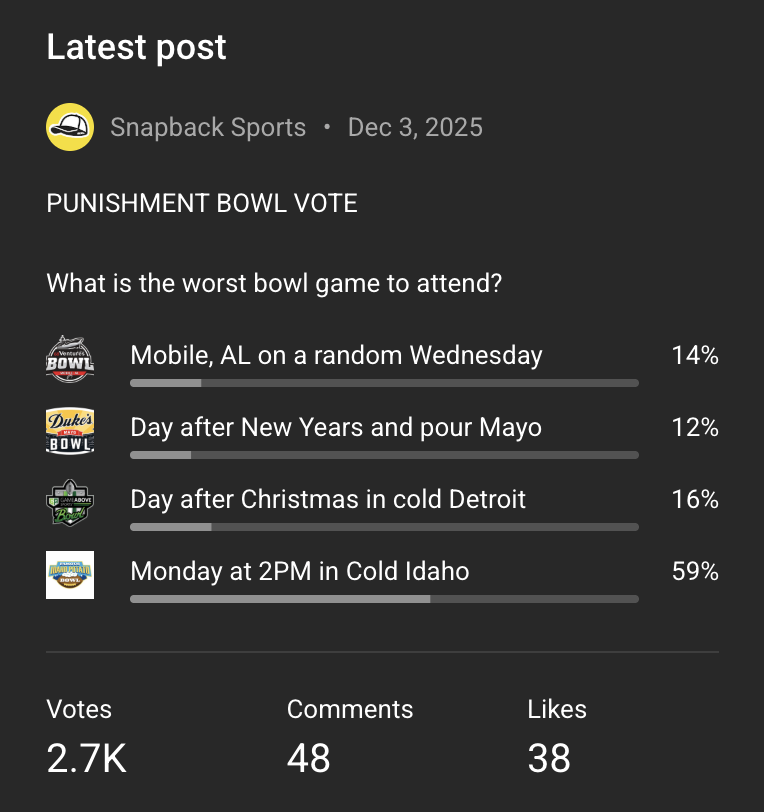The width and height of the screenshot is (764, 812).
Task: View the 48 Comments count
Action: tap(308, 758)
